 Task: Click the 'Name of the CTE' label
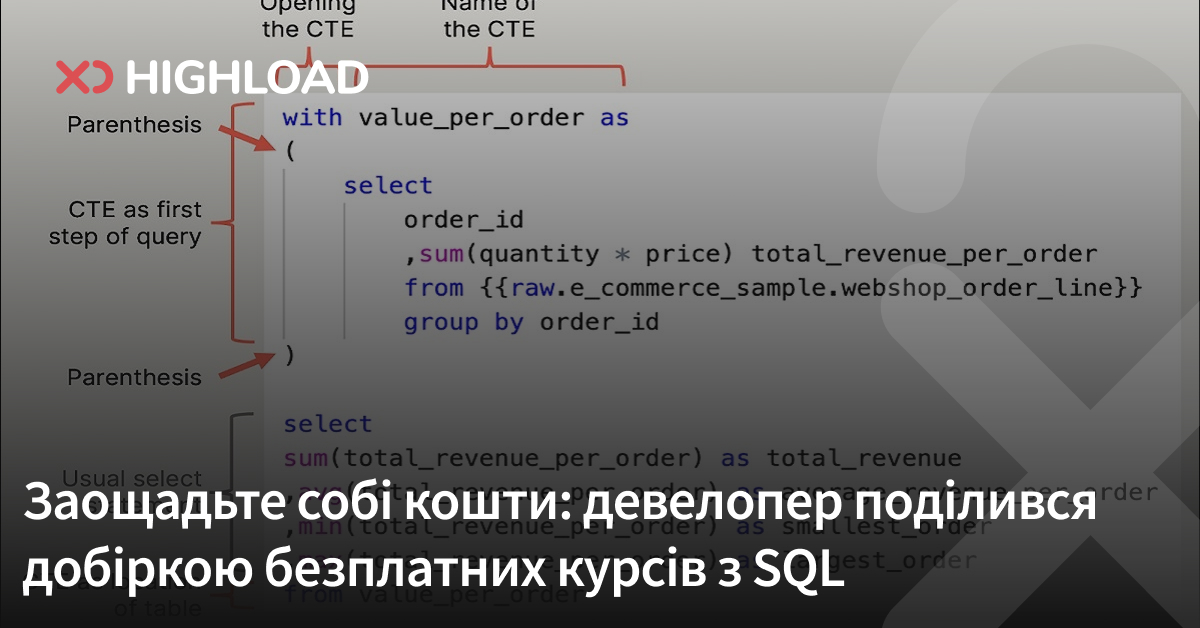[489, 18]
